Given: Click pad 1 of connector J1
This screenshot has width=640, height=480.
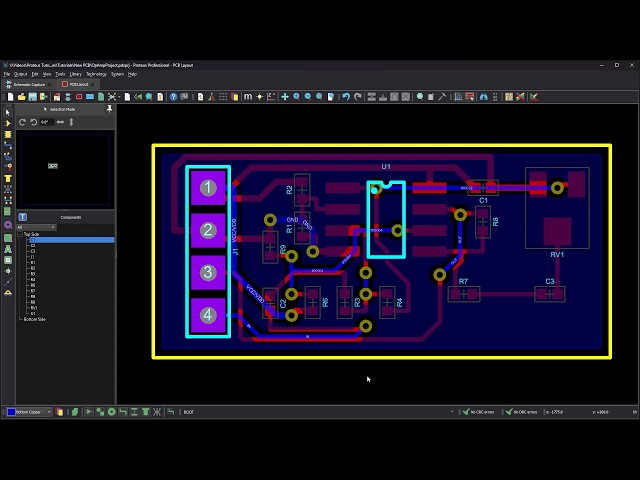Looking at the screenshot, I should tap(208, 188).
